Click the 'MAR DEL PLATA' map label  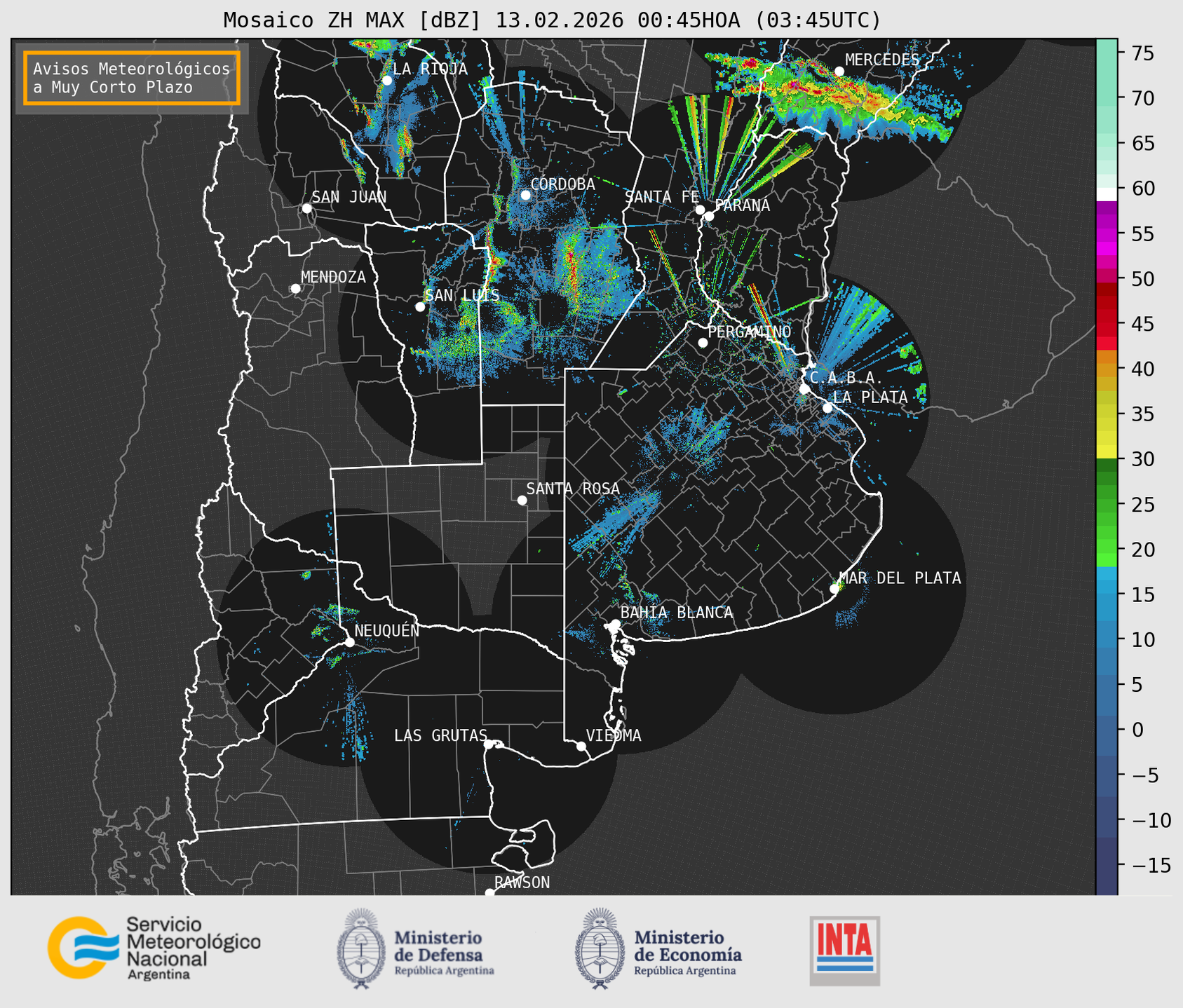click(900, 578)
